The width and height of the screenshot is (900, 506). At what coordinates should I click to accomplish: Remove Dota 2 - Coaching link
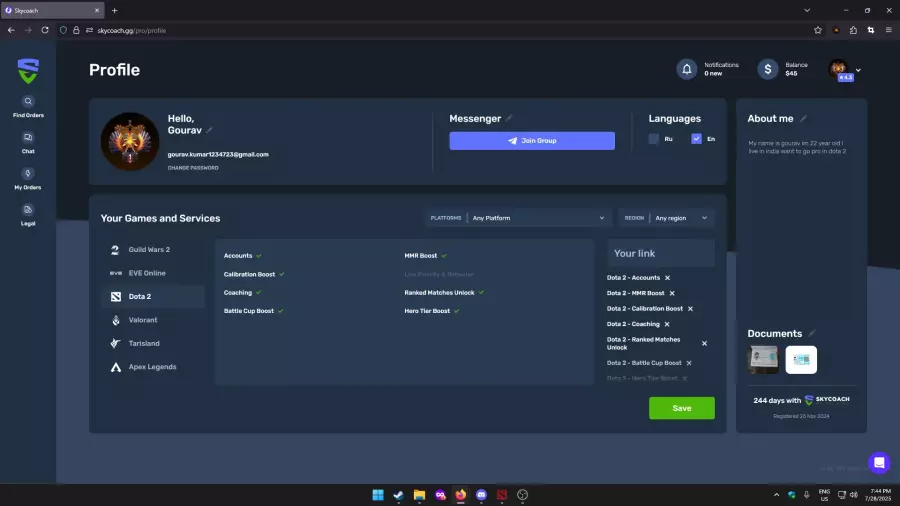click(x=667, y=324)
